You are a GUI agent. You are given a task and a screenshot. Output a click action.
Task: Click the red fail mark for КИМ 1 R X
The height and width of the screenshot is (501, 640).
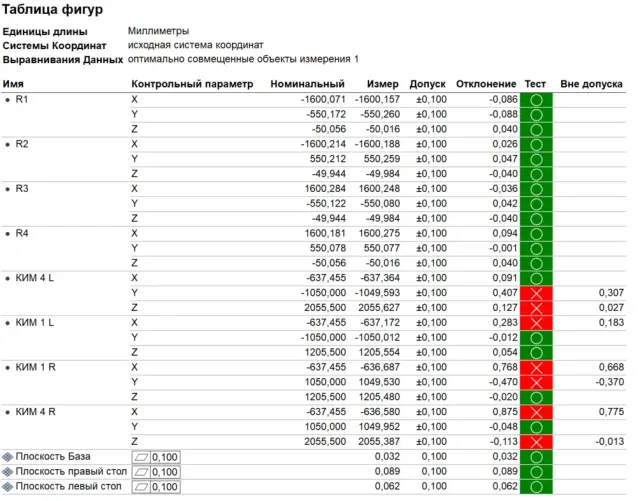(536, 368)
